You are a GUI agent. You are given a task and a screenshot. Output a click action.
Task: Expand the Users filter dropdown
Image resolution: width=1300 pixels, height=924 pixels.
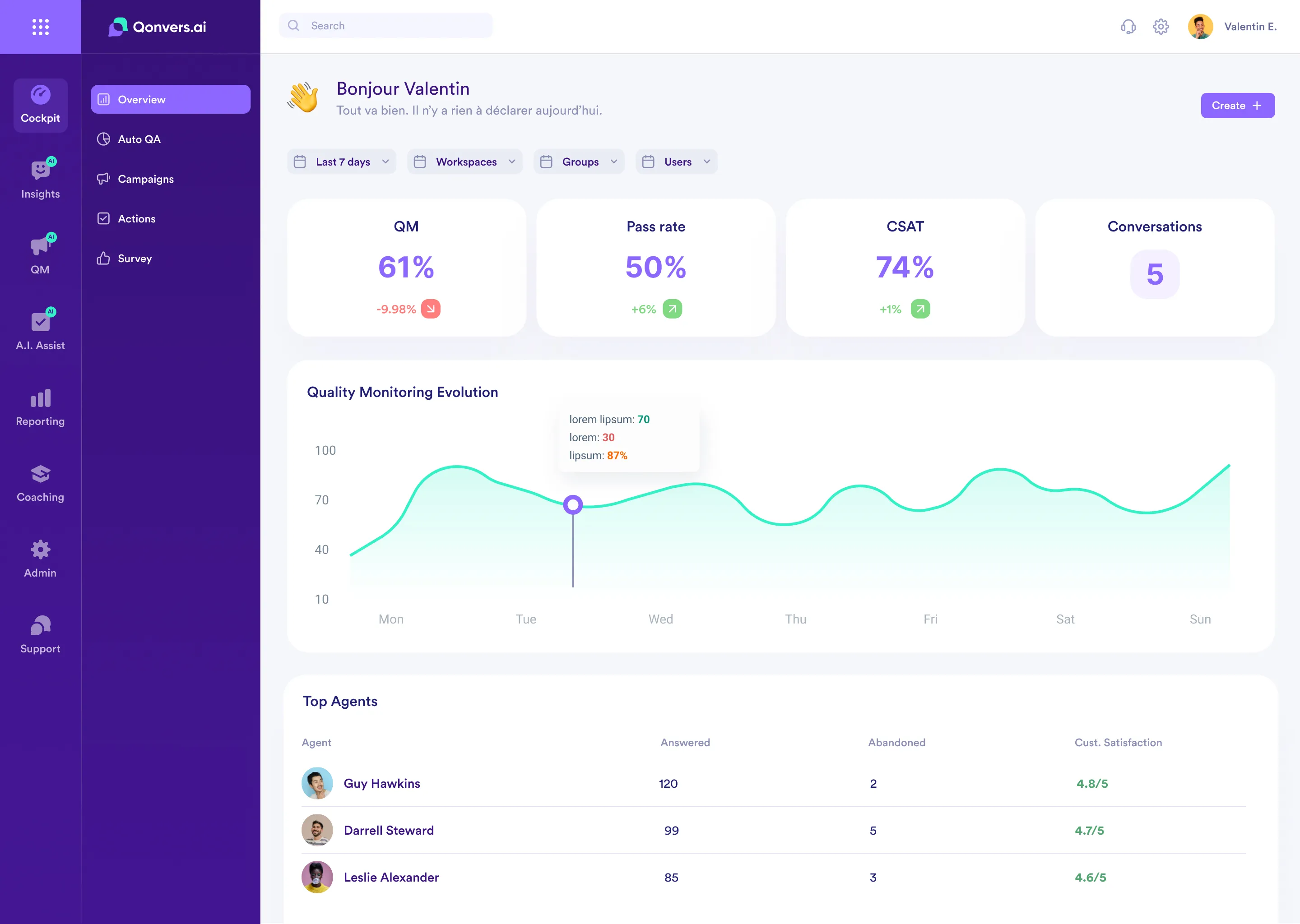coord(676,162)
